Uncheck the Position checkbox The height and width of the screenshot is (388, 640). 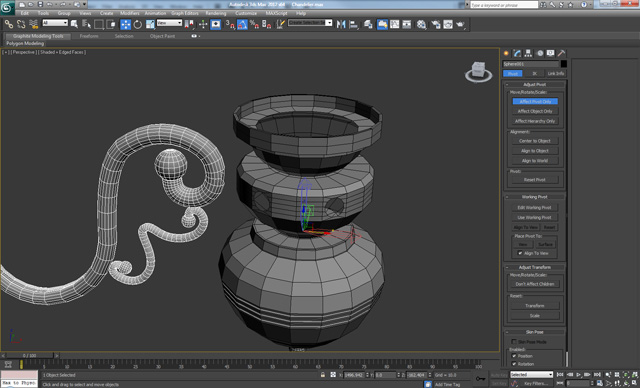point(513,356)
